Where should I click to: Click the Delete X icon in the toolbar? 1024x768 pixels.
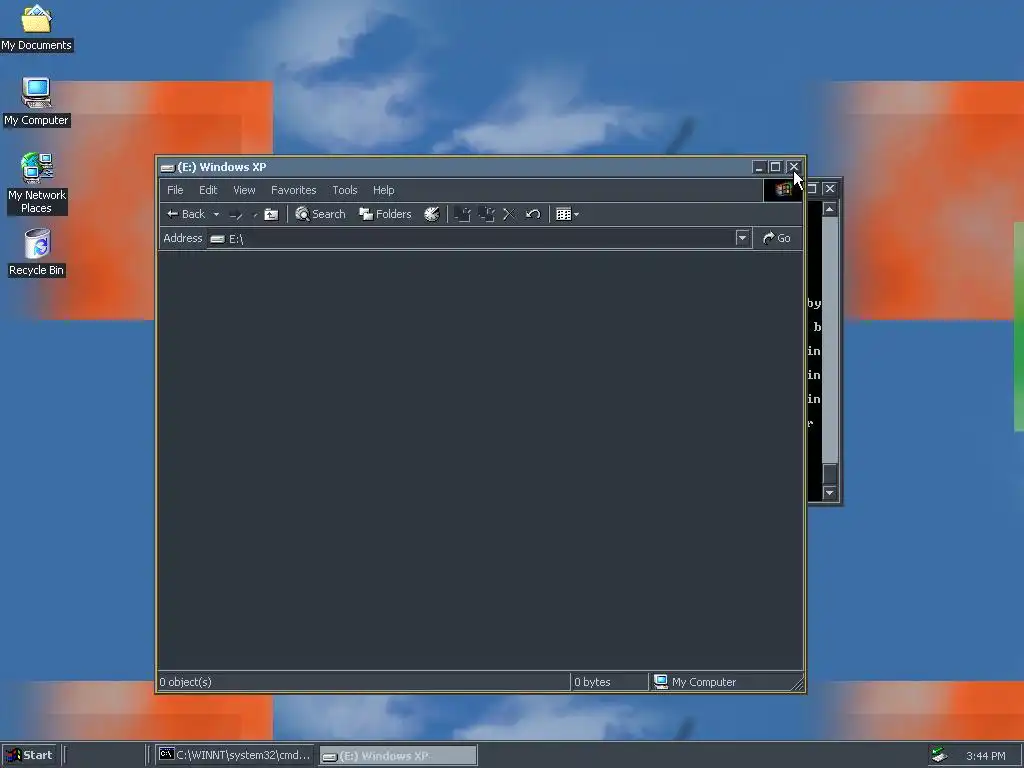pyautogui.click(x=509, y=214)
